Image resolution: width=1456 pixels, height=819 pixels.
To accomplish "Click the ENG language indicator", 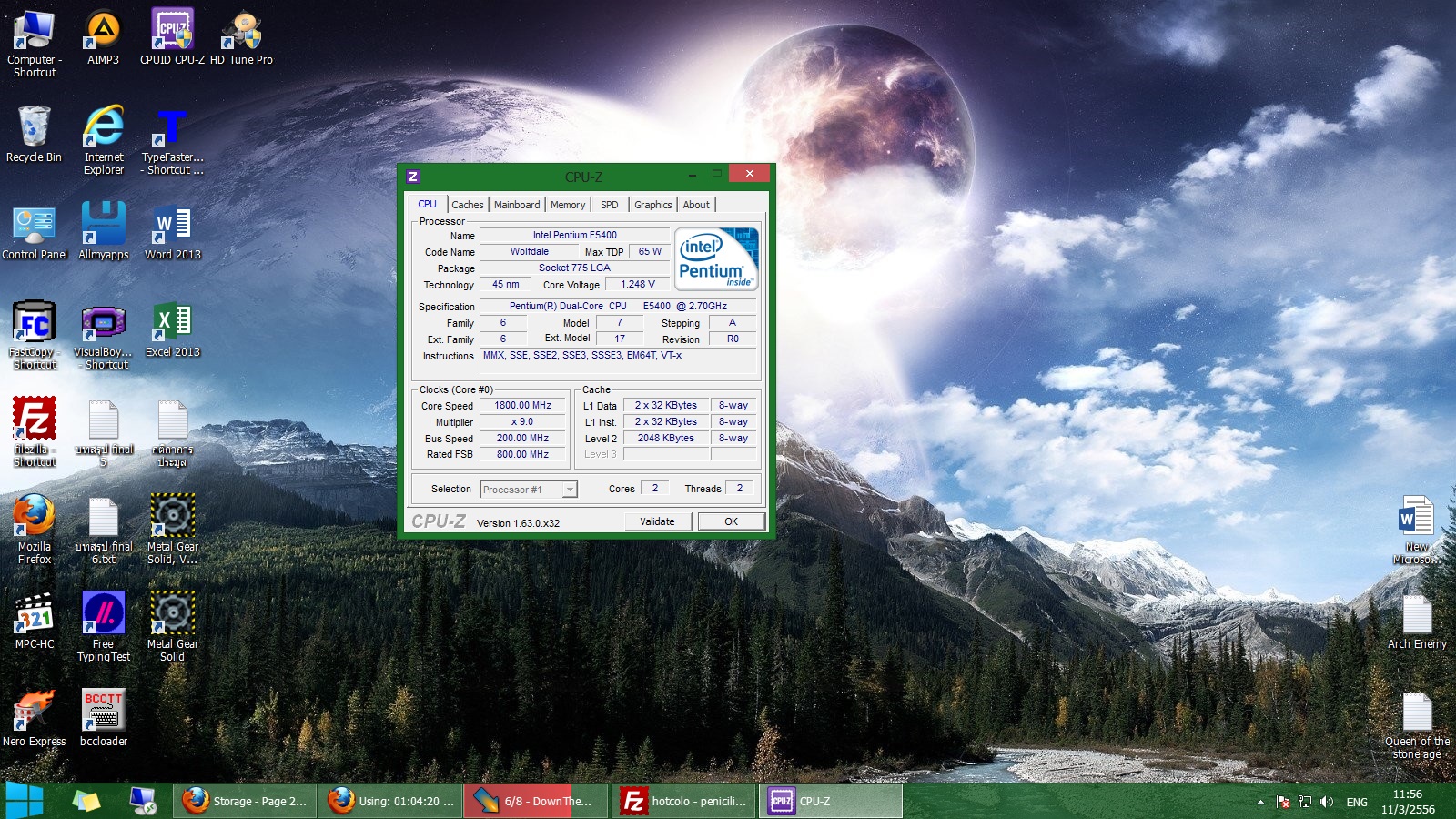I will point(1357,802).
